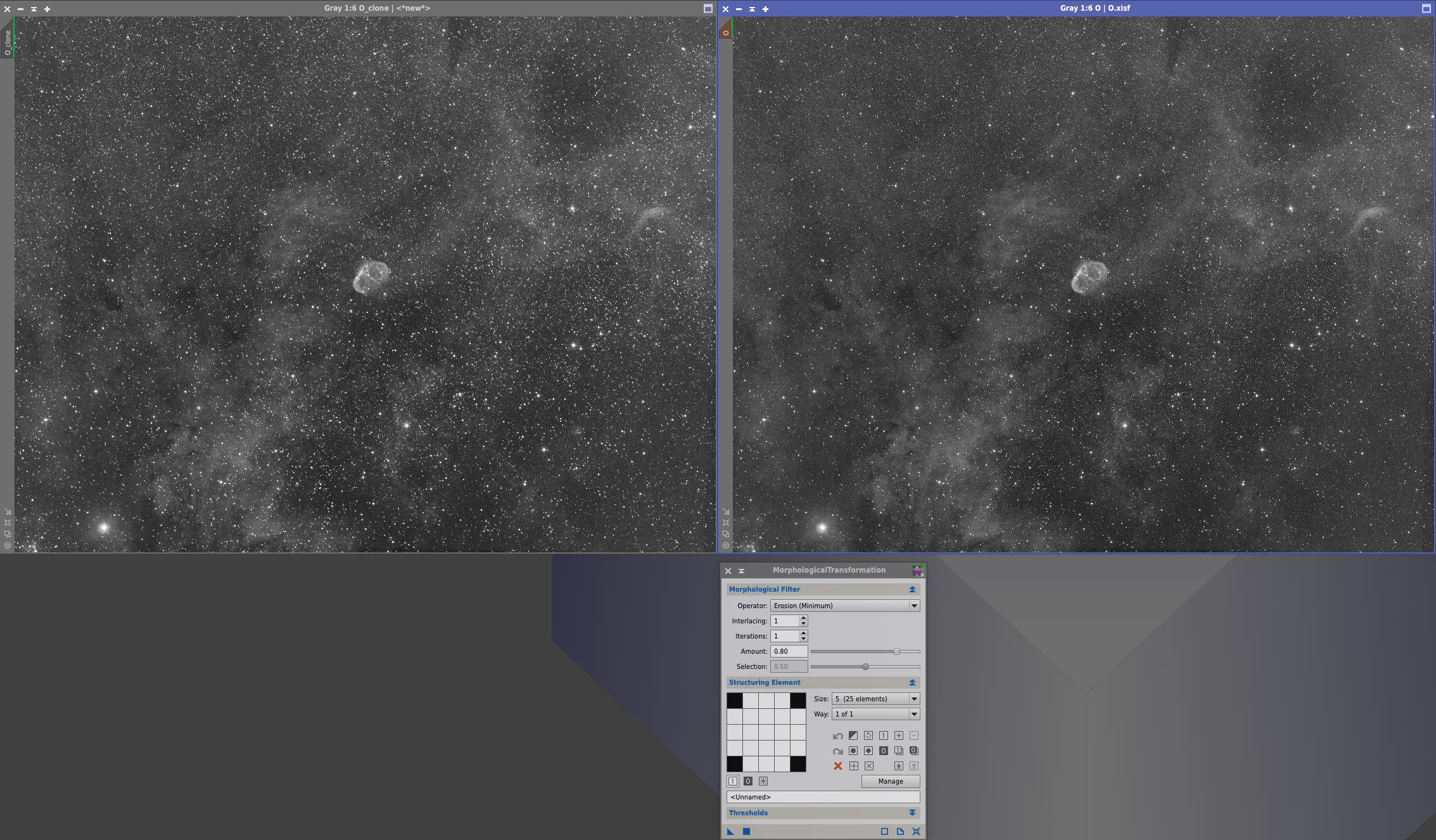Open the Size dropdown with 25 elements
Image resolution: width=1436 pixels, height=840 pixels.
click(875, 699)
